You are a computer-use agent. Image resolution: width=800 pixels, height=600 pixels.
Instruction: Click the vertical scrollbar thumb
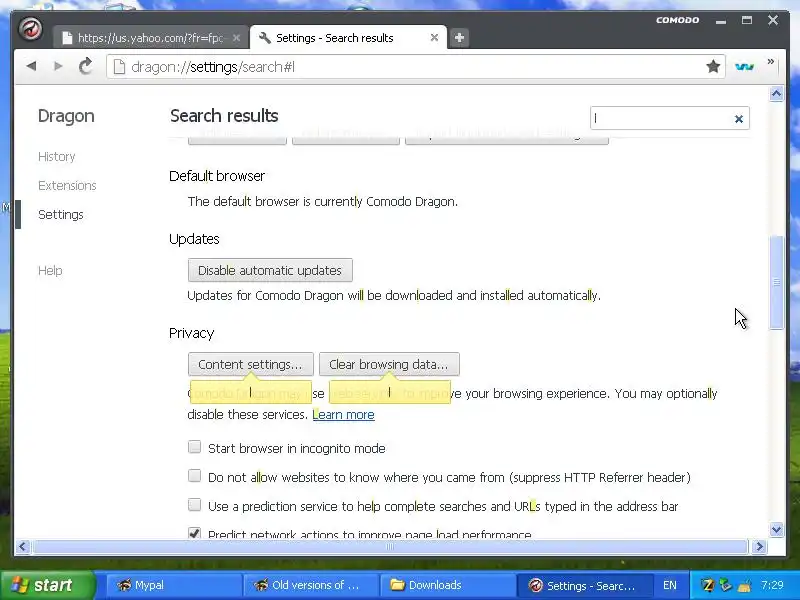[x=777, y=282]
